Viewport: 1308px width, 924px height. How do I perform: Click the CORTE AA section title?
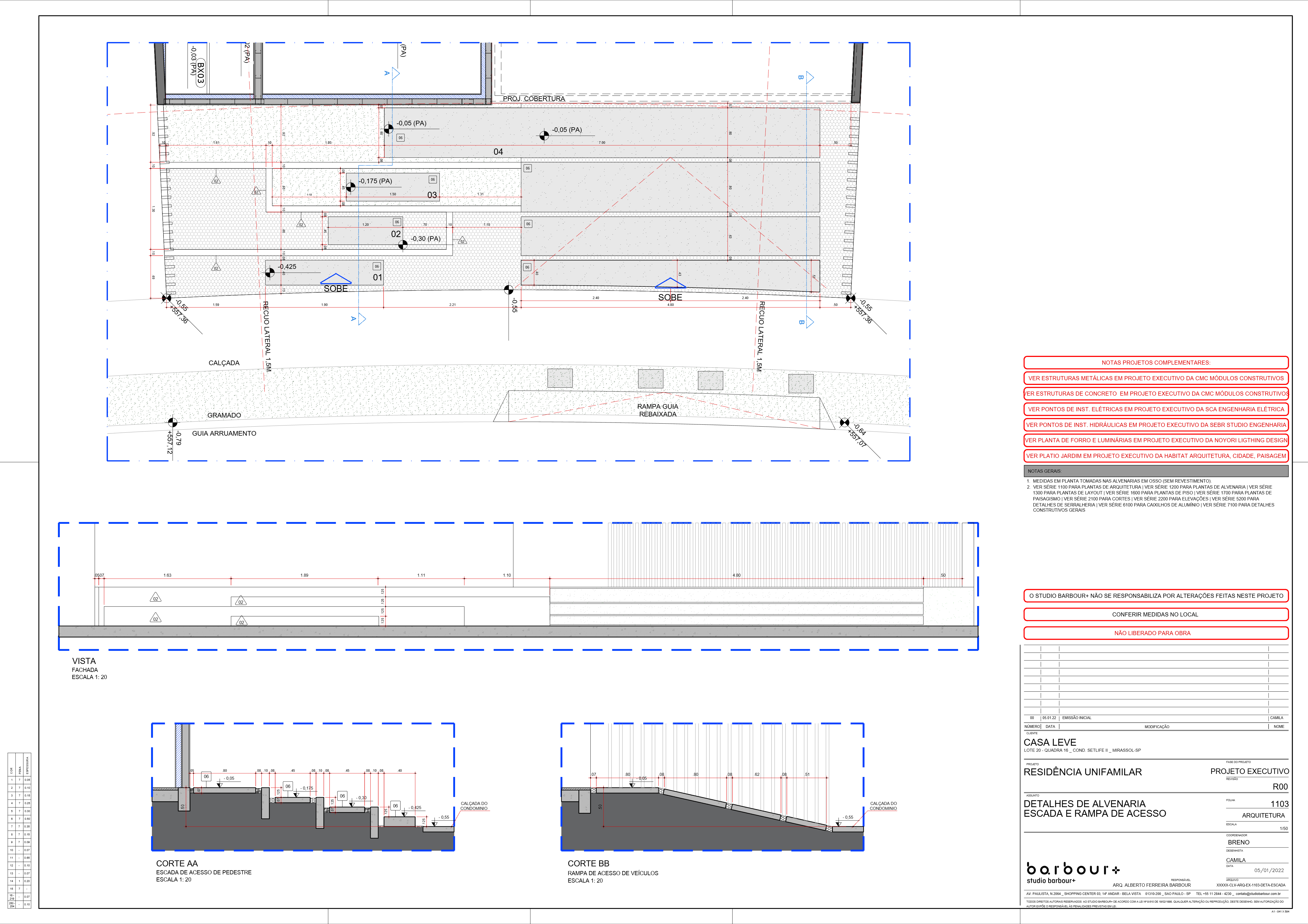[x=177, y=863]
